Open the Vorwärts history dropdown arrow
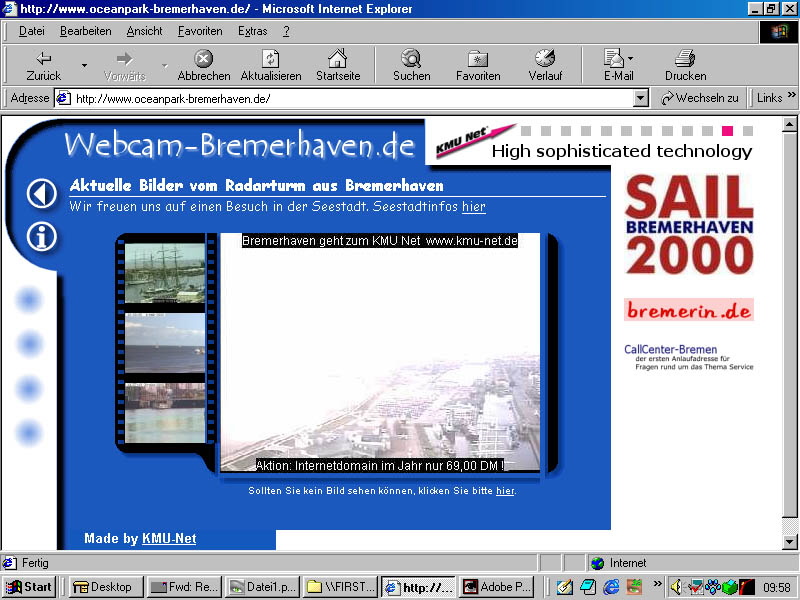Viewport: 800px width, 600px height. point(164,65)
